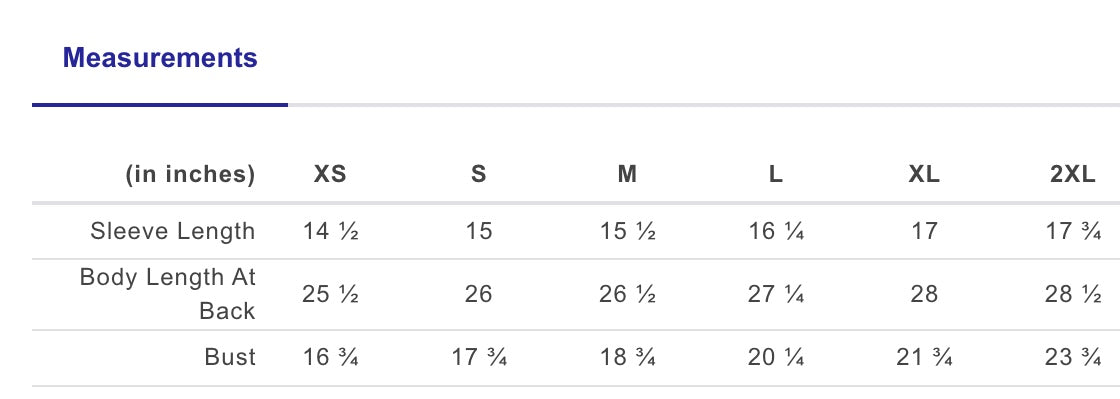Select the XS size column header
This screenshot has height=399, width=1120.
(330, 174)
